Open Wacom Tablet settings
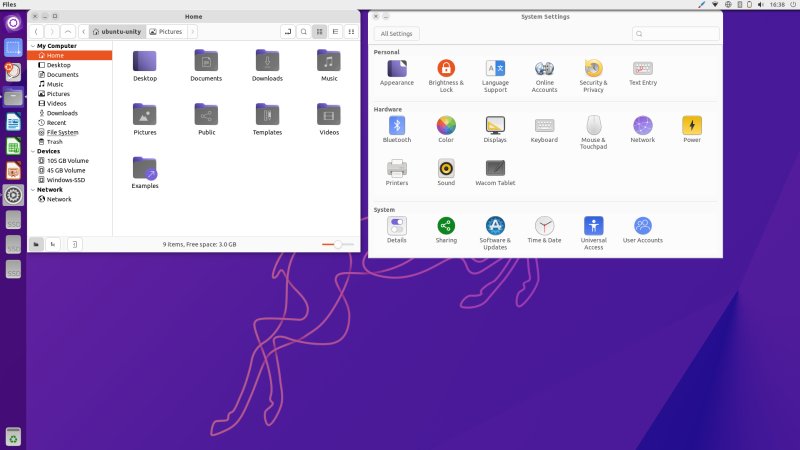The image size is (800, 450). (495, 172)
